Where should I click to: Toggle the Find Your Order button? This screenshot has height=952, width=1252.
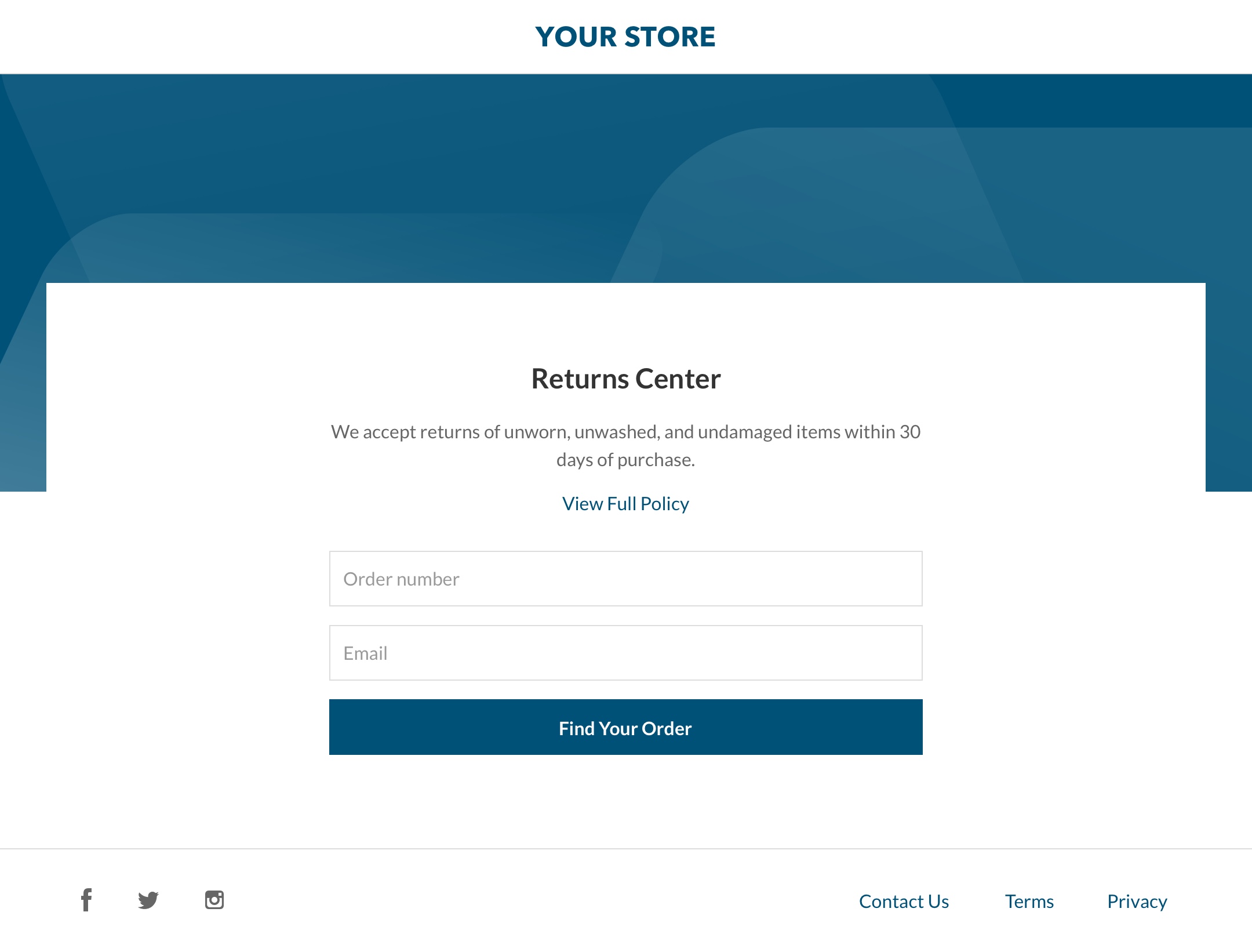[x=626, y=727]
